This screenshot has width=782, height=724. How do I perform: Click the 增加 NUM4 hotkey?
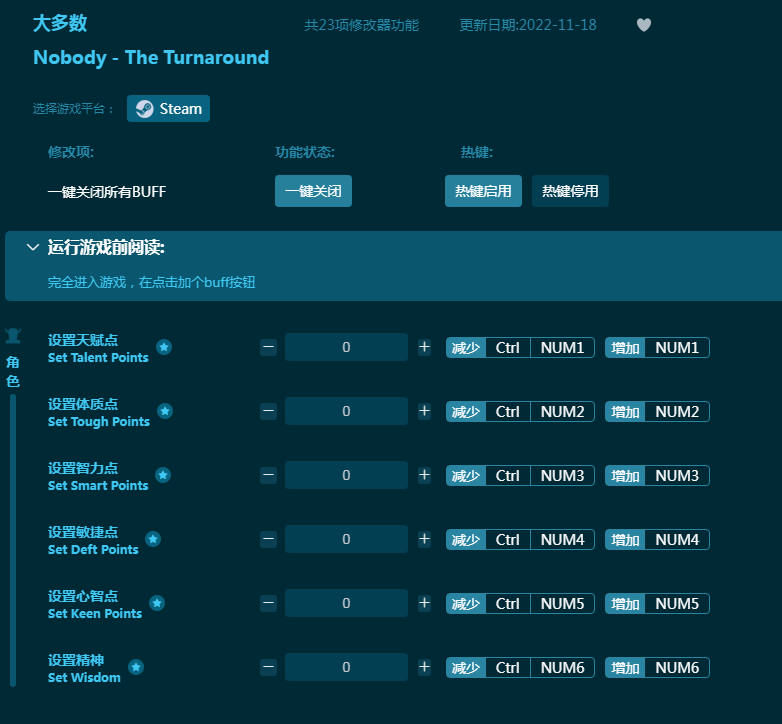click(x=657, y=540)
